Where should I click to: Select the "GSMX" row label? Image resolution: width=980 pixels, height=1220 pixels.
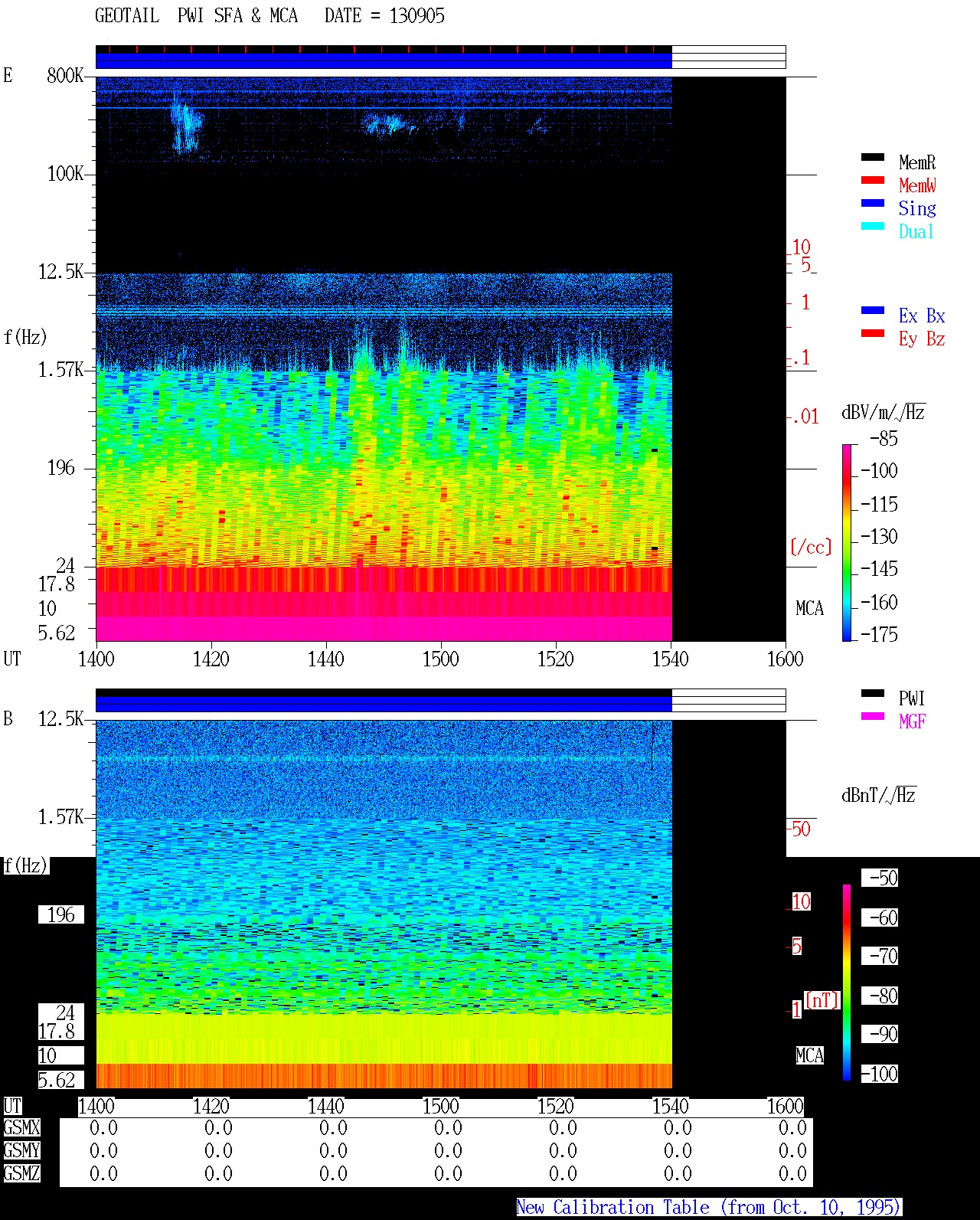[21, 1128]
